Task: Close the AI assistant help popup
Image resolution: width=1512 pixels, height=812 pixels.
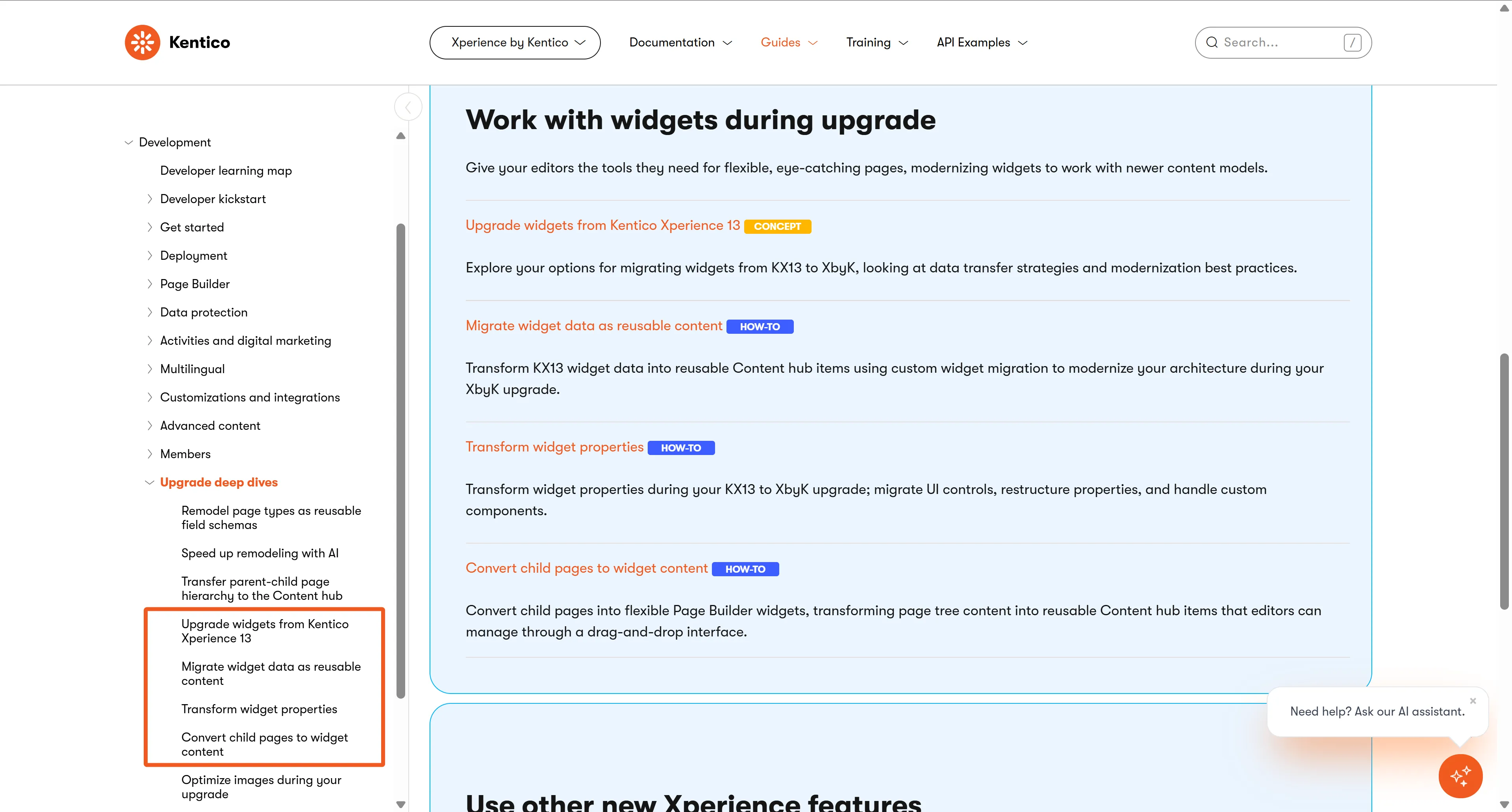Action: 1473,701
